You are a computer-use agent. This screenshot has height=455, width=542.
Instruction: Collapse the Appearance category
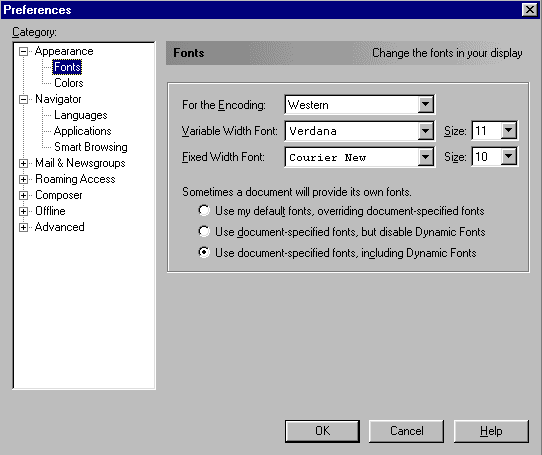click(24, 52)
